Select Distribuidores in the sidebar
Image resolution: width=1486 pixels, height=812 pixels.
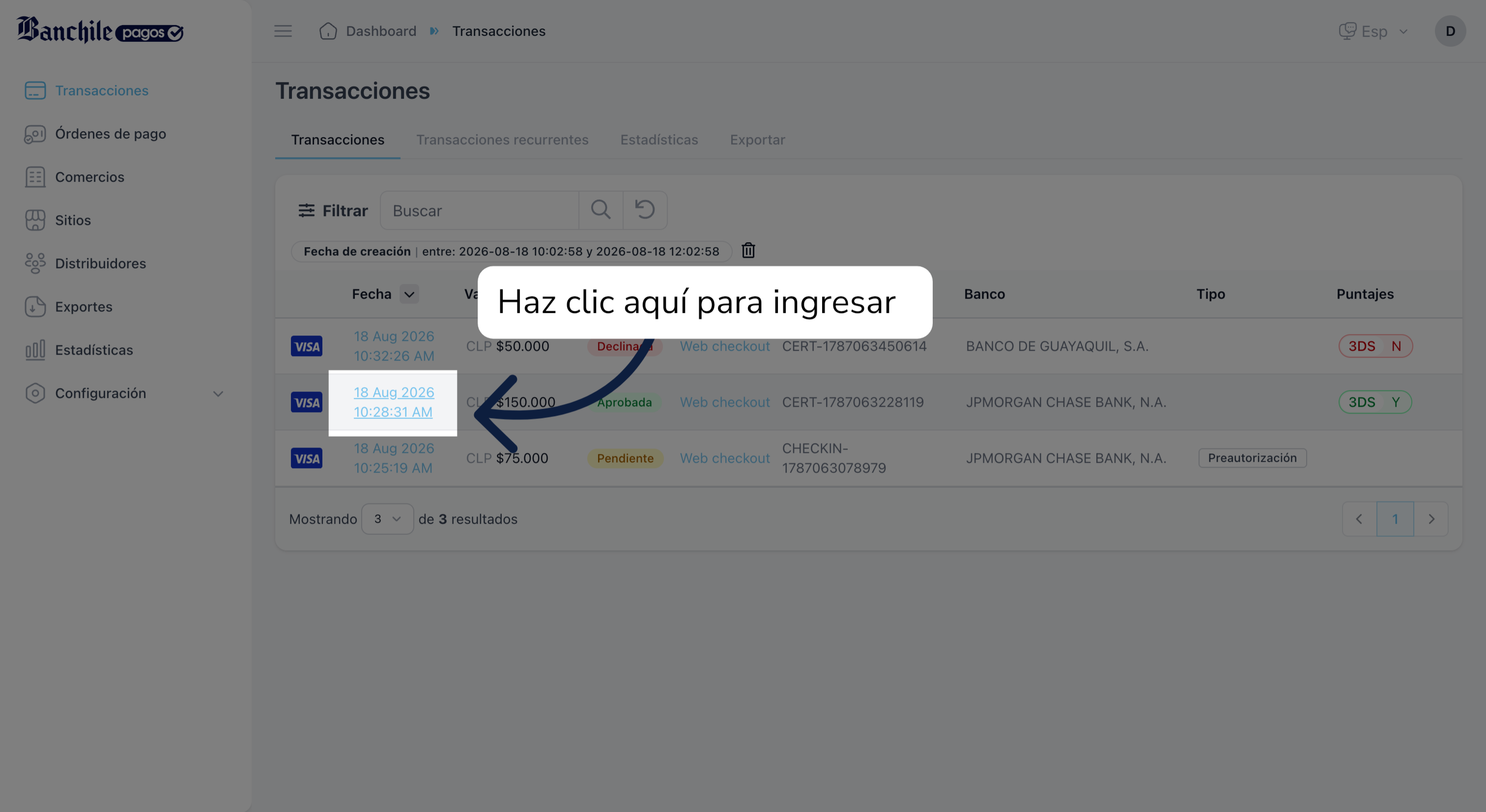click(x=86, y=264)
